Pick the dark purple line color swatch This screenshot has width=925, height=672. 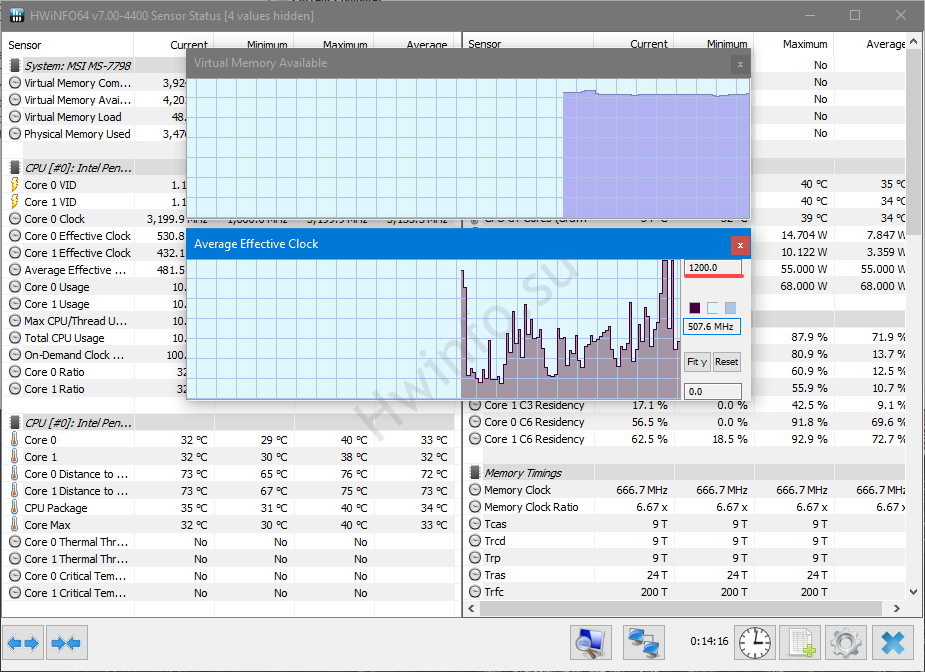click(695, 308)
